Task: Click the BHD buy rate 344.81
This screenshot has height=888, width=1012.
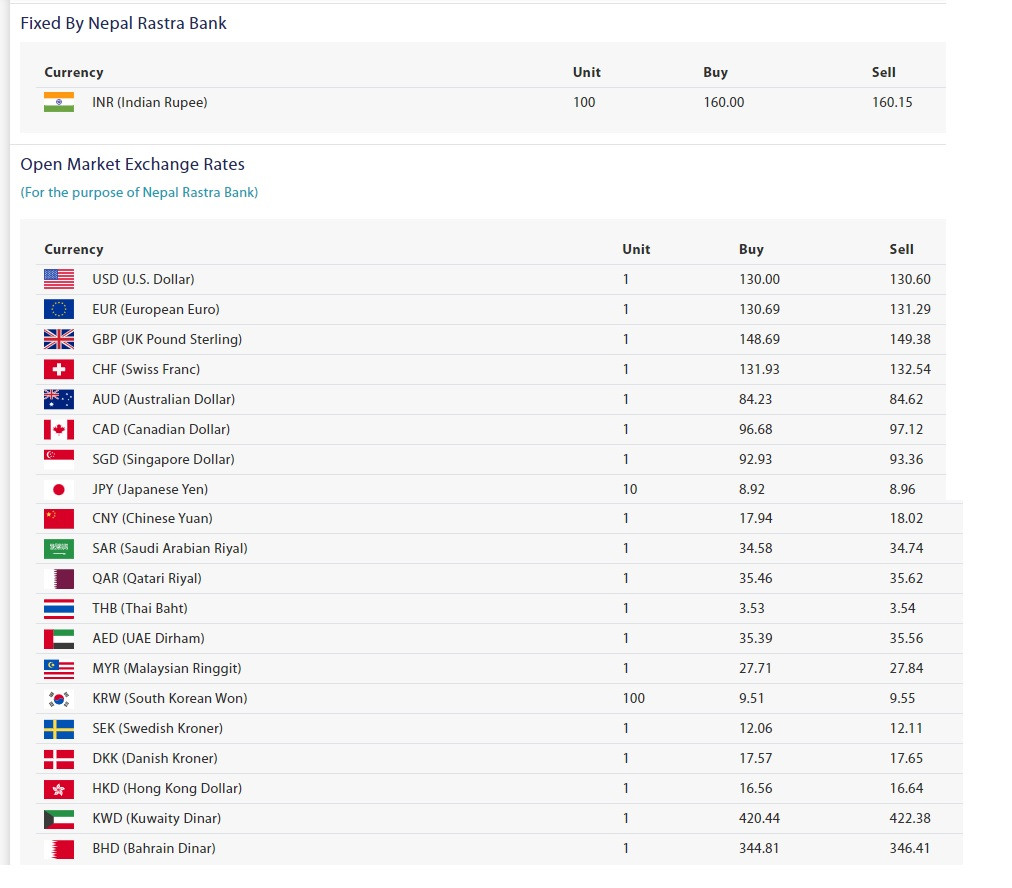Action: (x=759, y=849)
